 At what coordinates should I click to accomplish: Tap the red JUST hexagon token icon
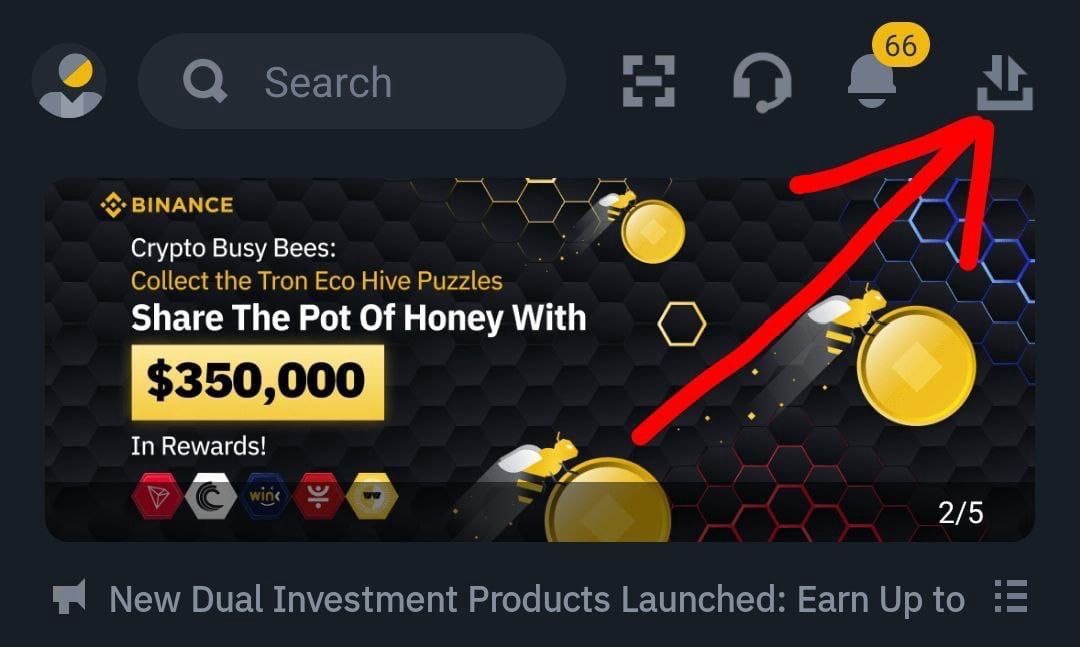[318, 495]
